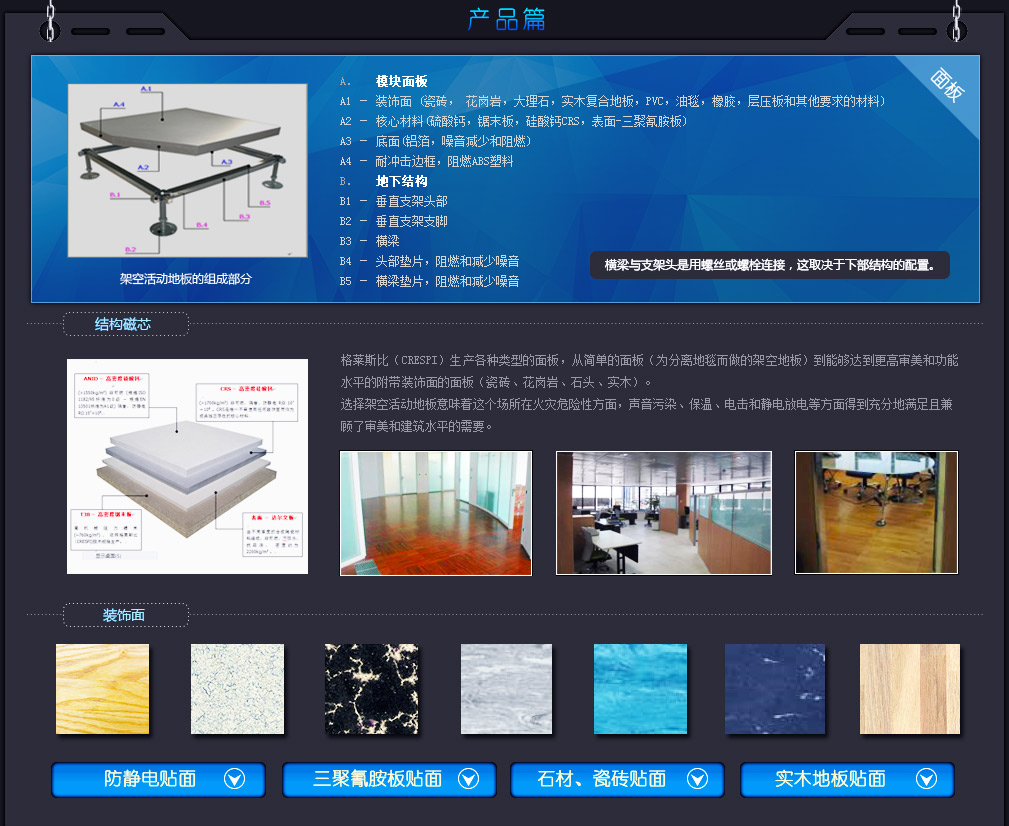Screen dimensions: 1009x826
Task: Click the down-arrow icon on 实木地板贴面
Action: click(x=926, y=779)
